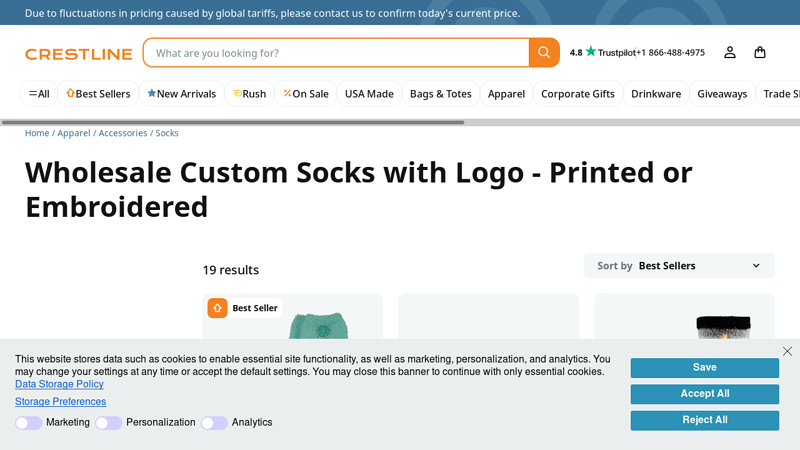Open the shopping bag cart icon
This screenshot has height=450, width=800.
[760, 53]
